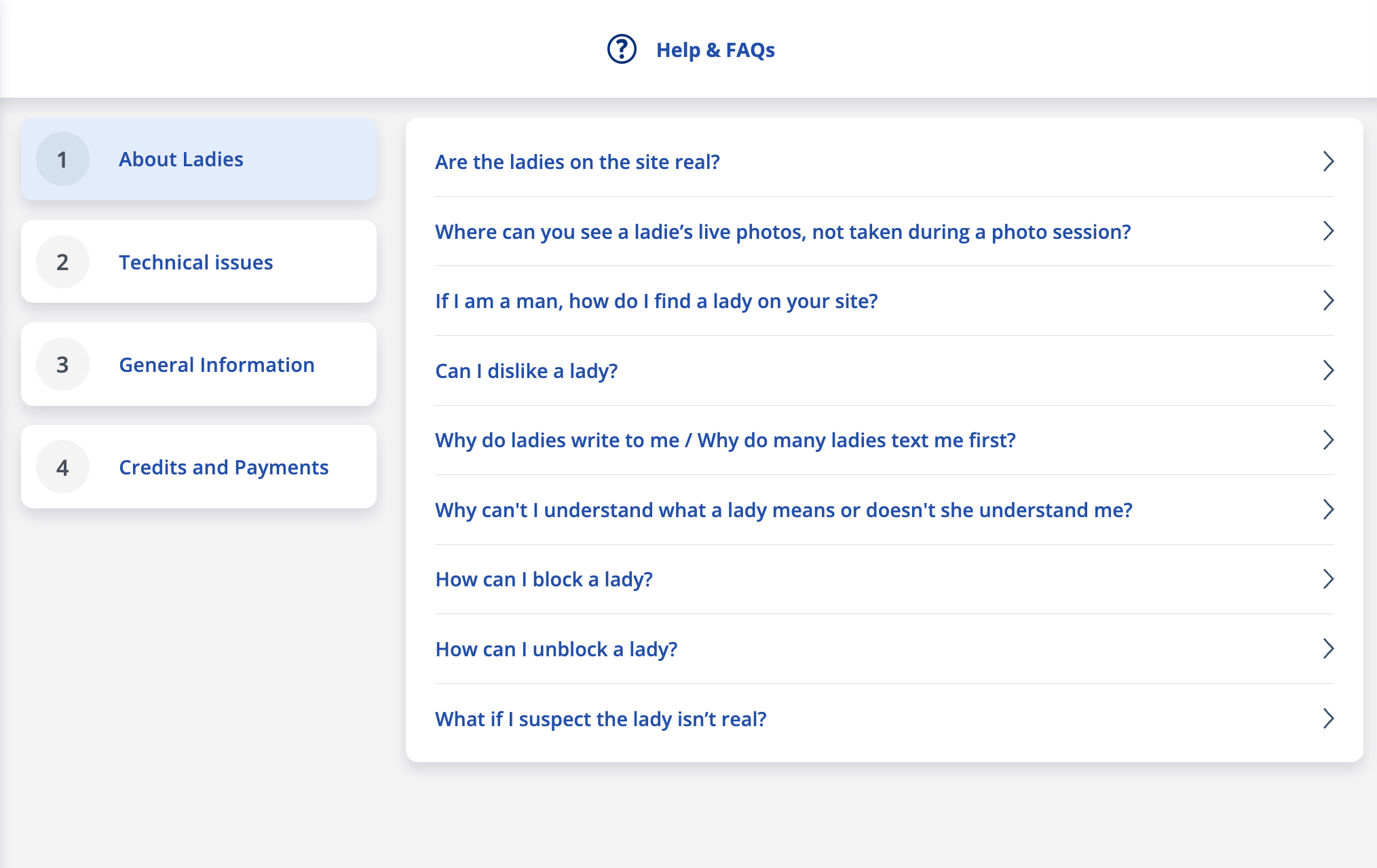The image size is (1377, 868).
Task: Open the General Information category
Action: (216, 364)
